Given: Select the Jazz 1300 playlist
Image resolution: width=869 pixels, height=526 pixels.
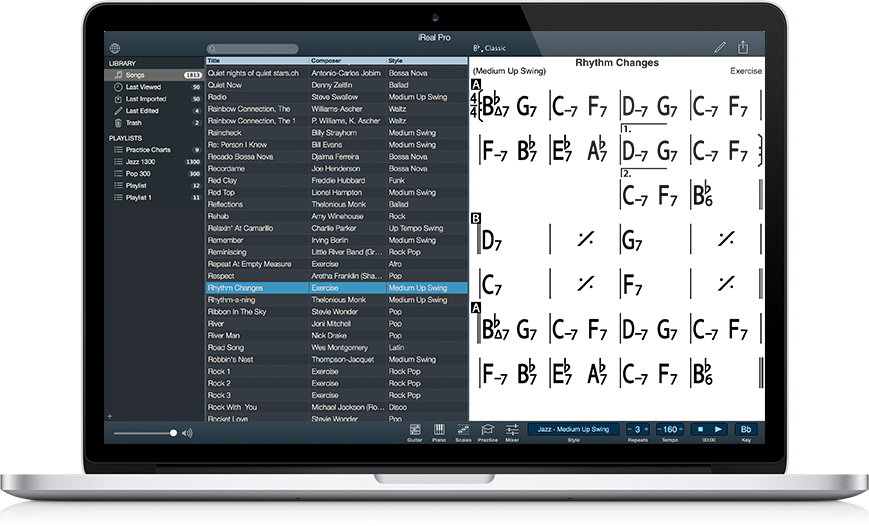Looking at the screenshot, I should tap(139, 161).
